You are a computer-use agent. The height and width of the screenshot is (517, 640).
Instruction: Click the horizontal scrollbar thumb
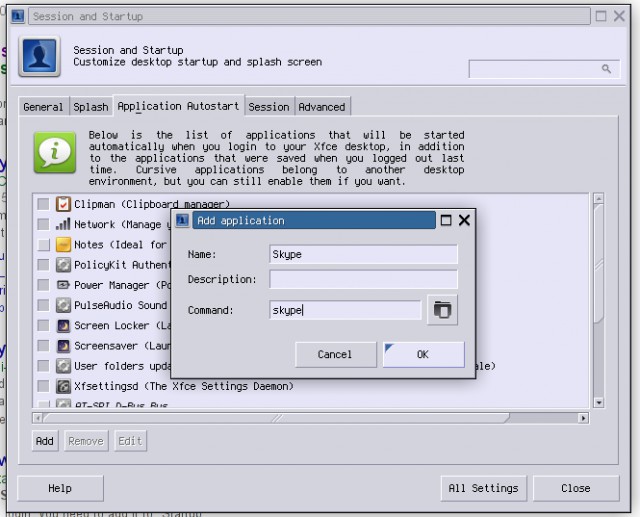(276, 418)
